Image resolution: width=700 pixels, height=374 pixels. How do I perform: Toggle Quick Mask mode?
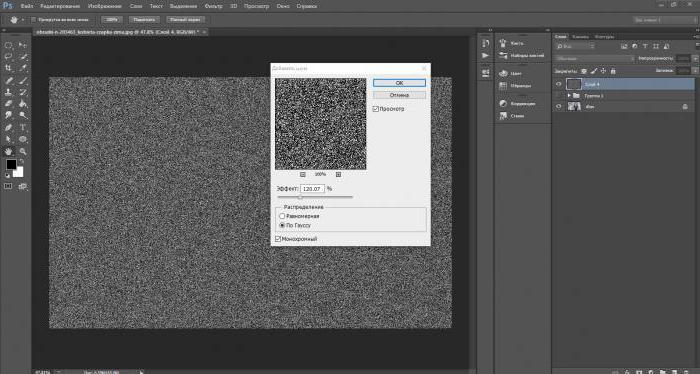pyautogui.click(x=8, y=186)
